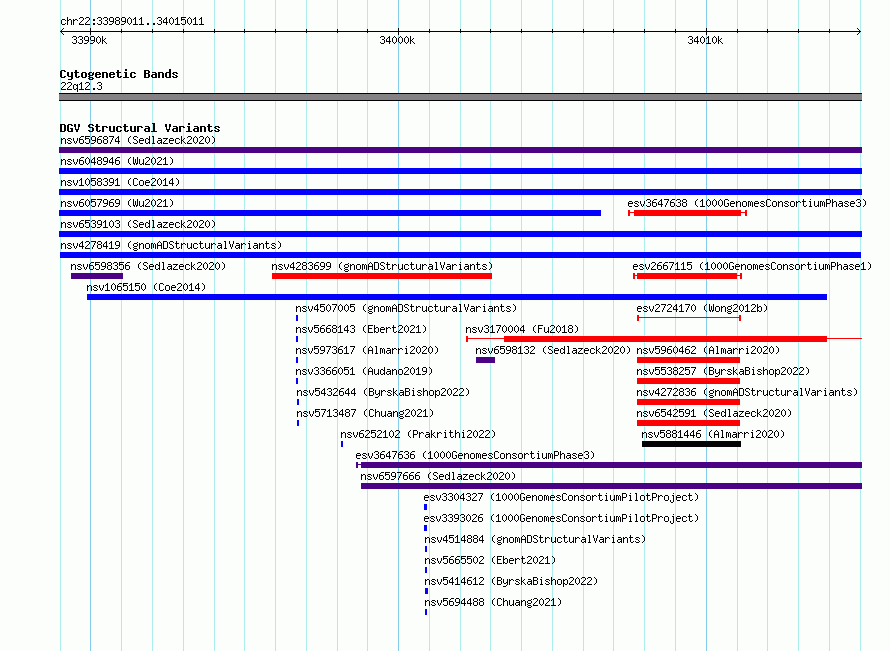
Task: Click nsv6598132 (Sedlazeck2020) label
Action: pos(553,350)
